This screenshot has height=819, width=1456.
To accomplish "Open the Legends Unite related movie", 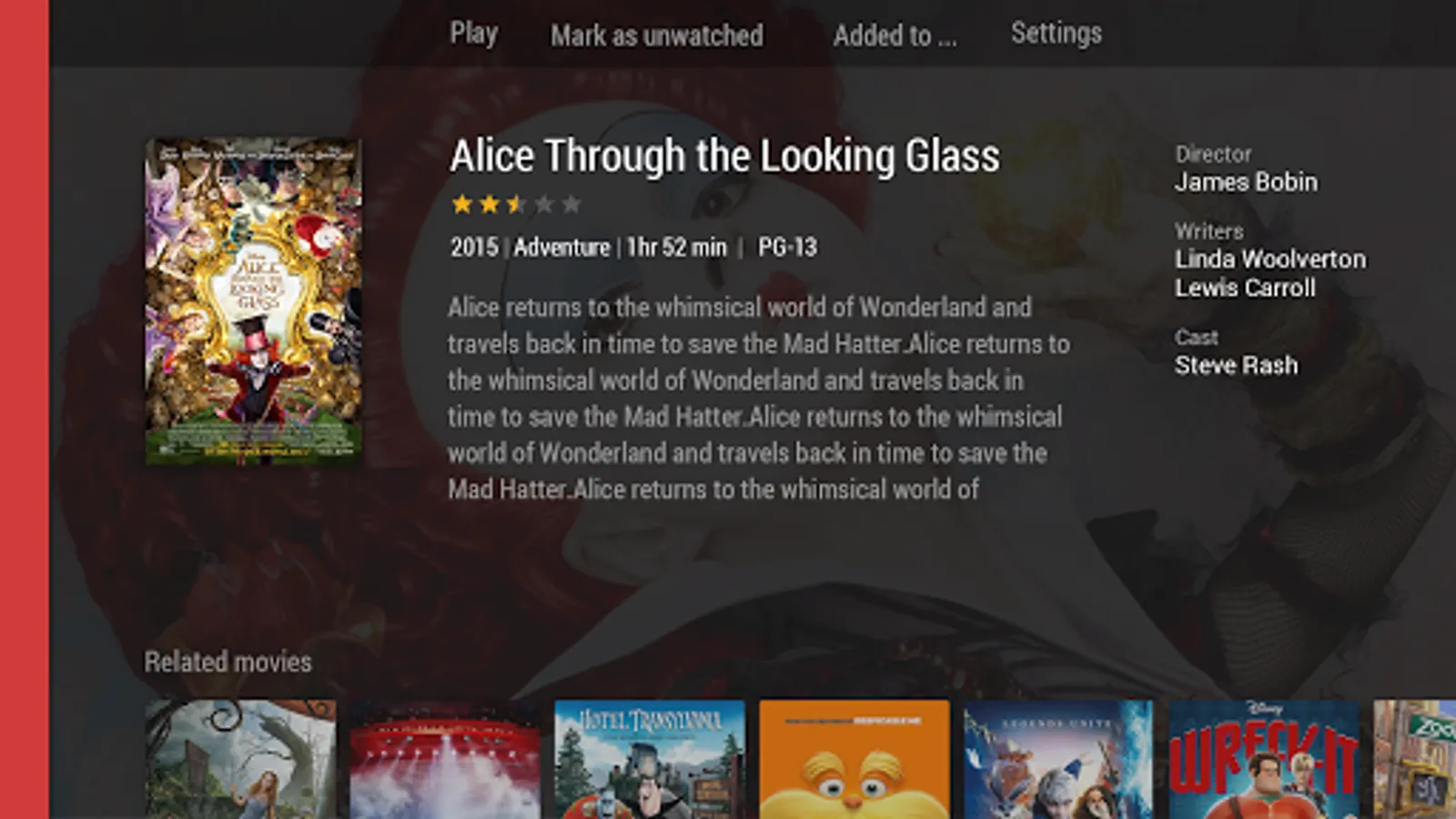I will [x=1059, y=759].
